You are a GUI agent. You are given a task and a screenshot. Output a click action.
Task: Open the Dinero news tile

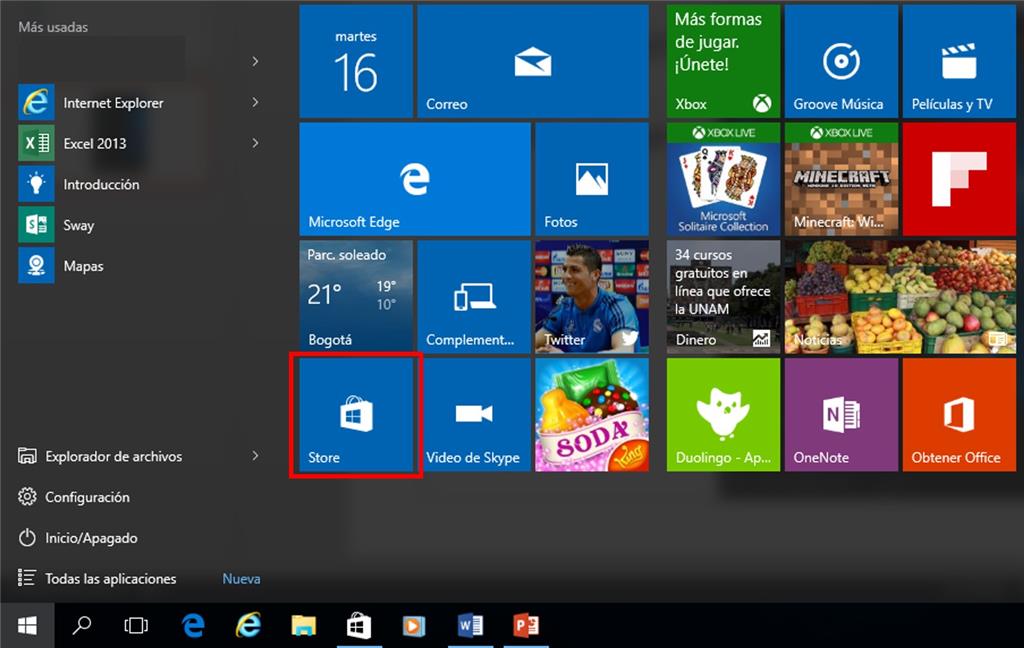[723, 297]
